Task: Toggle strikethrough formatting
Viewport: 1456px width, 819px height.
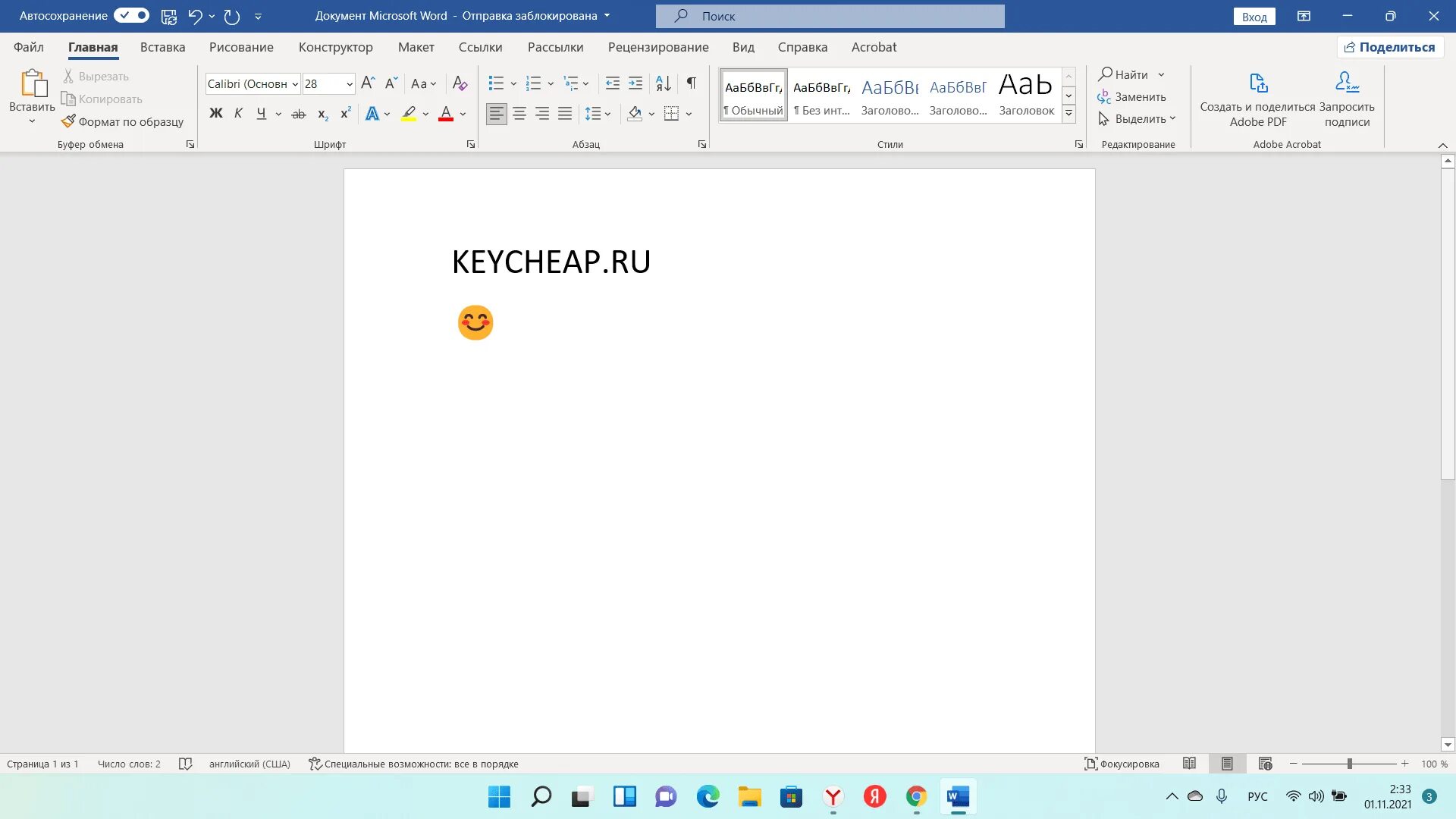Action: point(299,114)
